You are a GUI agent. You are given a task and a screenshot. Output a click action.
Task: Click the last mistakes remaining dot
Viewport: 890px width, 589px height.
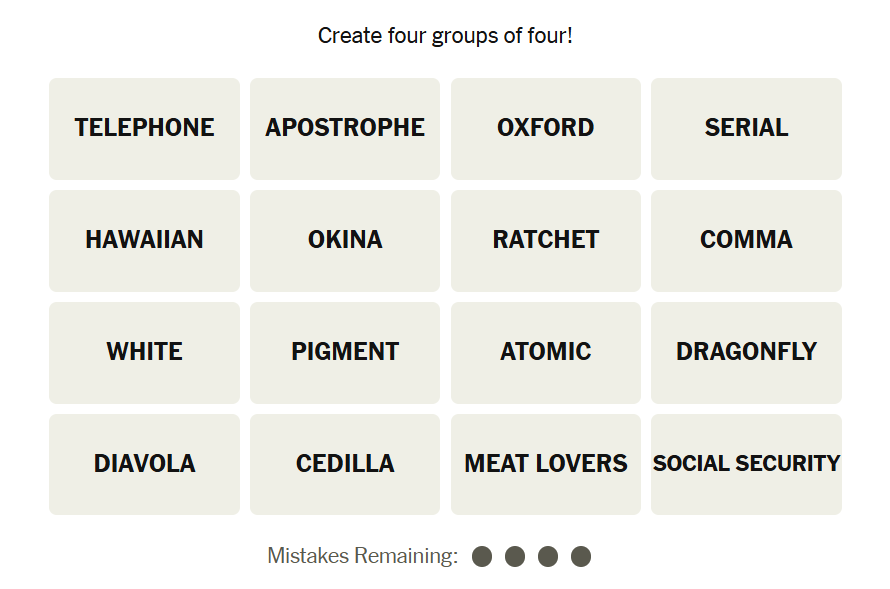click(581, 556)
